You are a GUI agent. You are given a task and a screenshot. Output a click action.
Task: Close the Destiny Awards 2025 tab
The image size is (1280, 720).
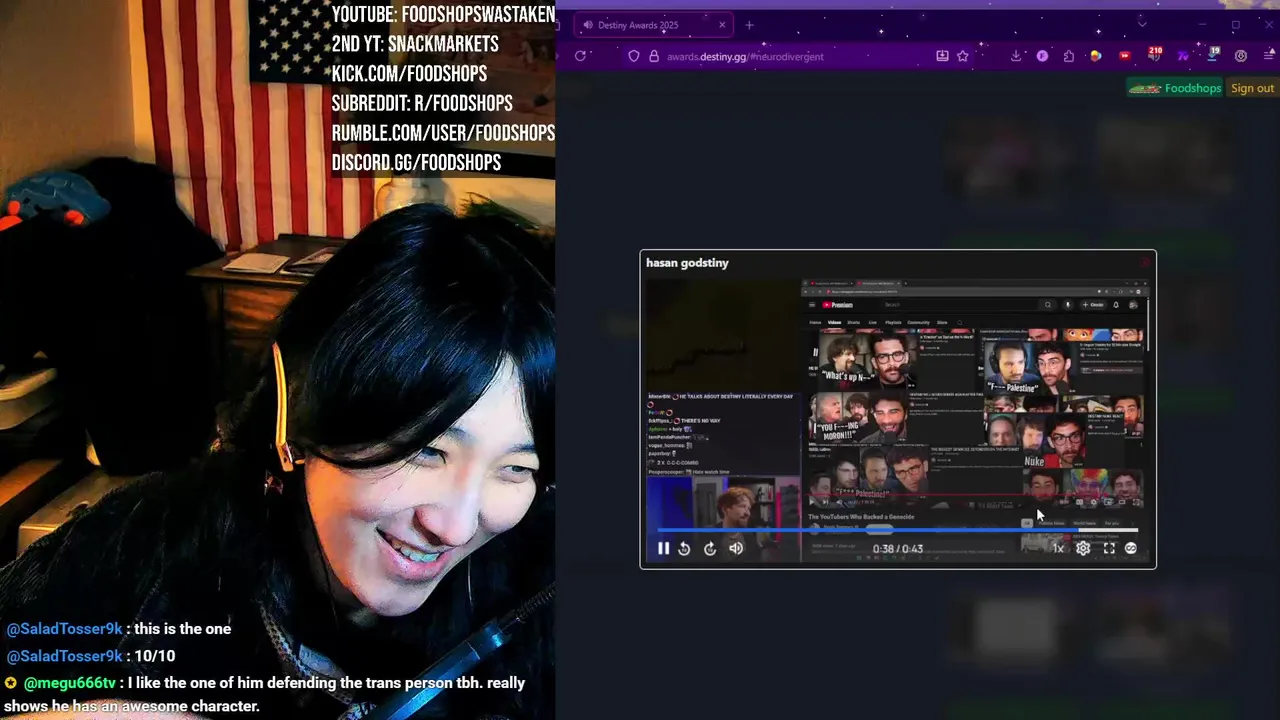coord(722,25)
